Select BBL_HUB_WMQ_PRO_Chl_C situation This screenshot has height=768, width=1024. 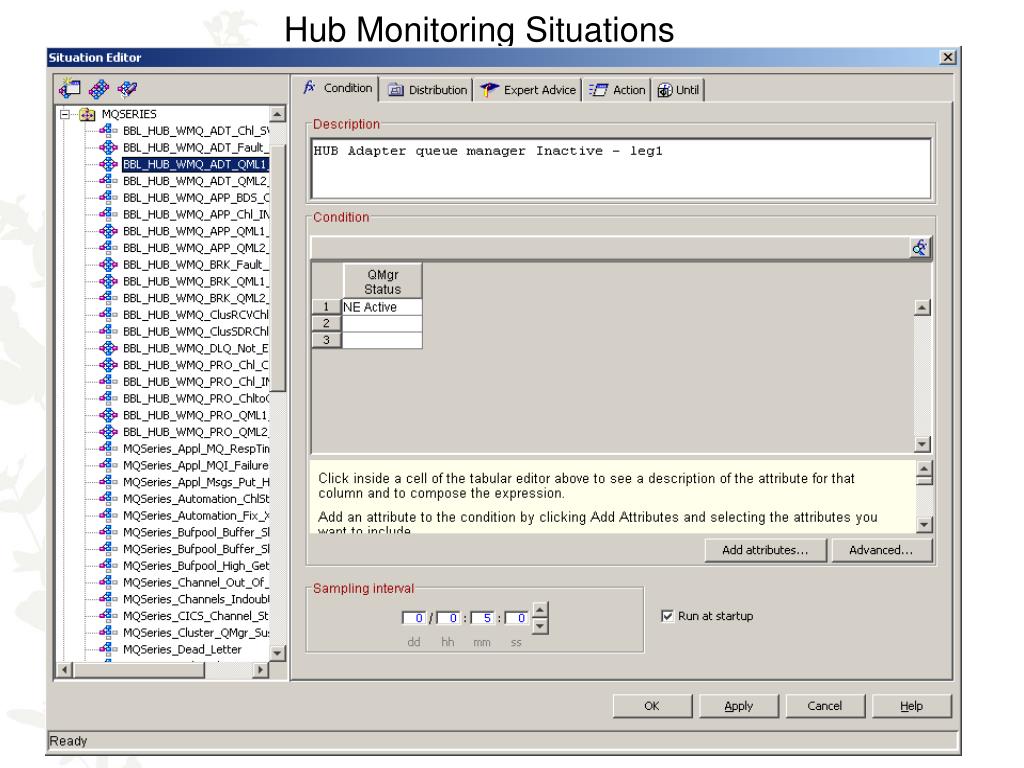click(x=195, y=365)
